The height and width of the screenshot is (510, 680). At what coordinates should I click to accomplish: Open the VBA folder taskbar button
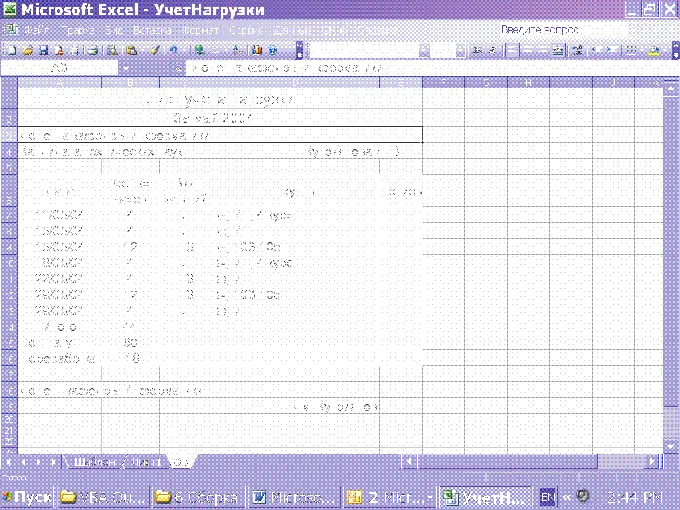[102, 497]
